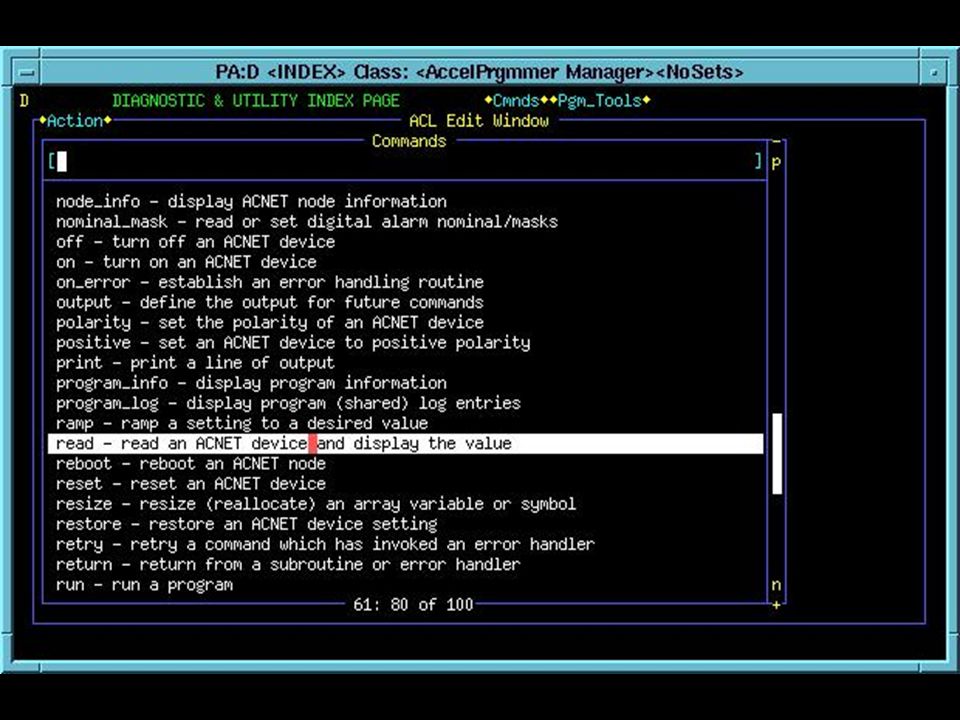Open the window menu button in title bar

(x=26, y=72)
